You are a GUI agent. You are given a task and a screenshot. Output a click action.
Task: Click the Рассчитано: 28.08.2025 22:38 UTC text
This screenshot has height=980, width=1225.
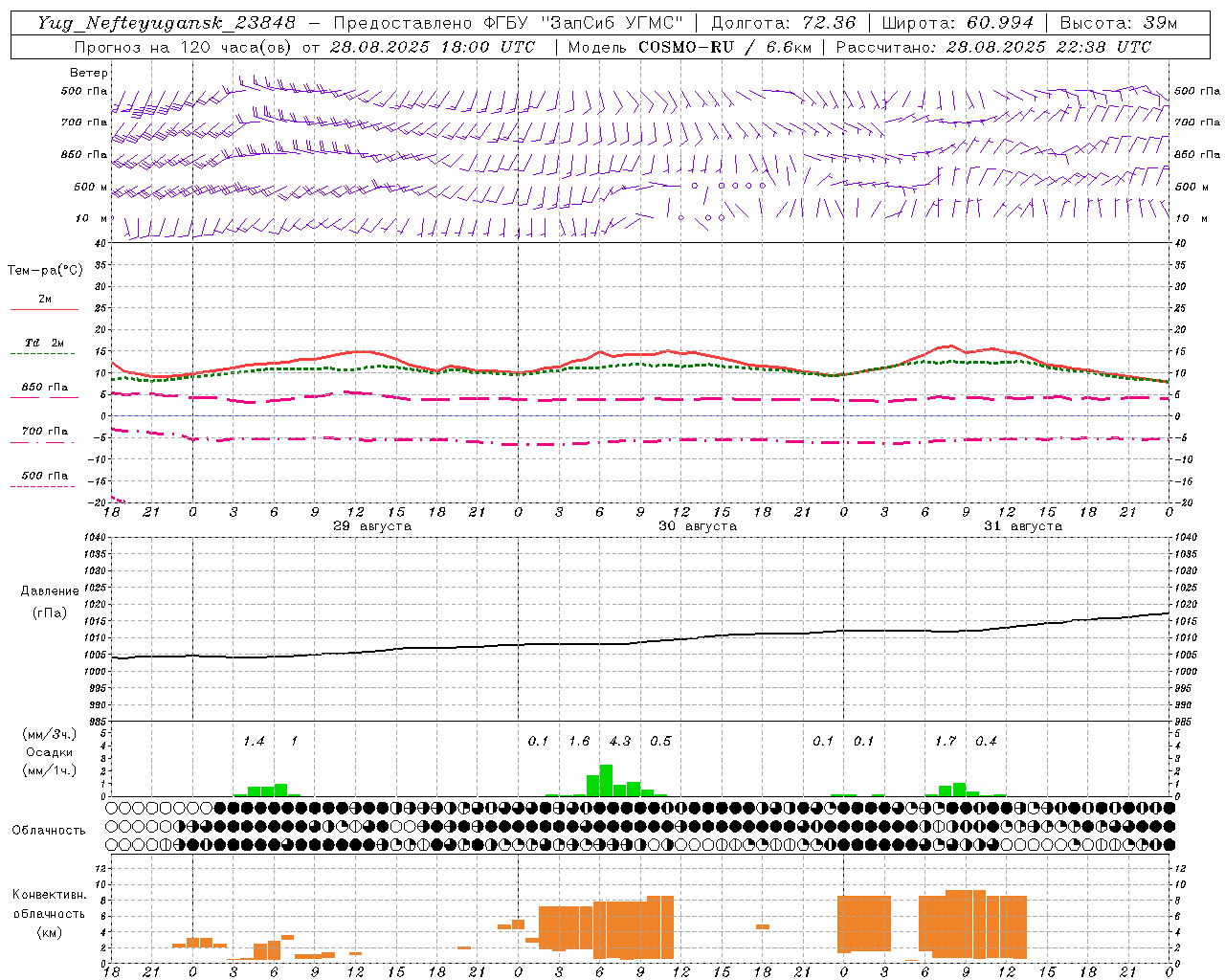993,47
